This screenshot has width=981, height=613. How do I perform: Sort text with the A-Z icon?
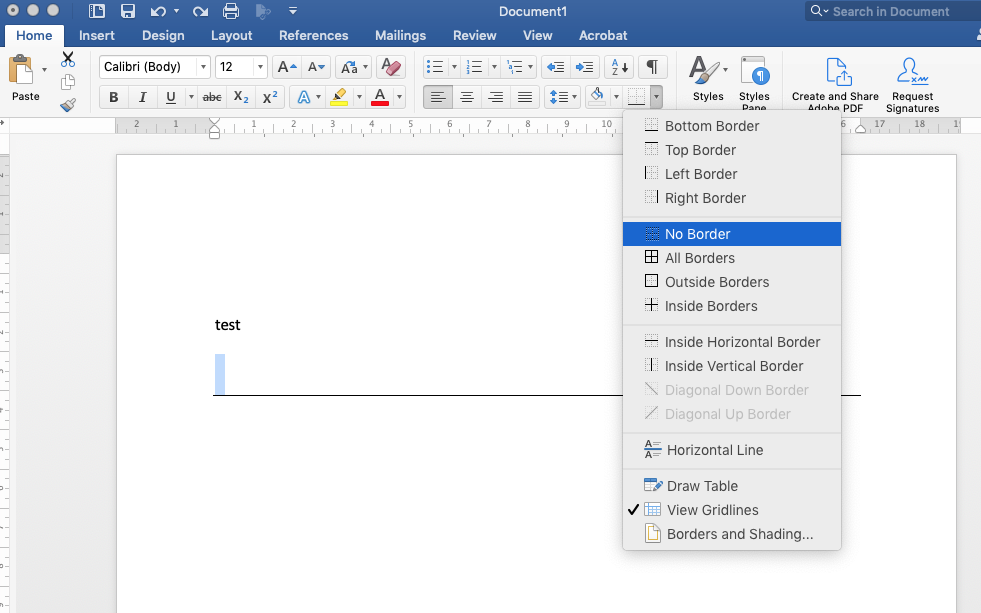point(619,67)
